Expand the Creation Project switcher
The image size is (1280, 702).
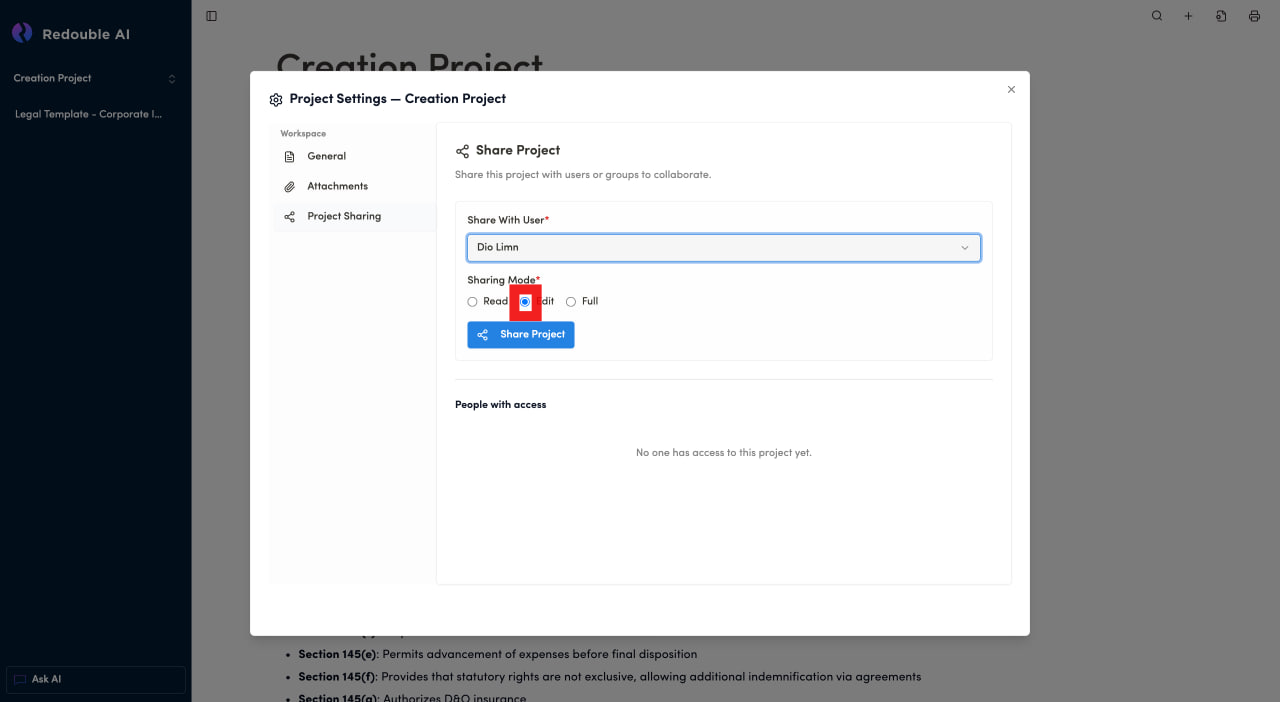(x=95, y=78)
